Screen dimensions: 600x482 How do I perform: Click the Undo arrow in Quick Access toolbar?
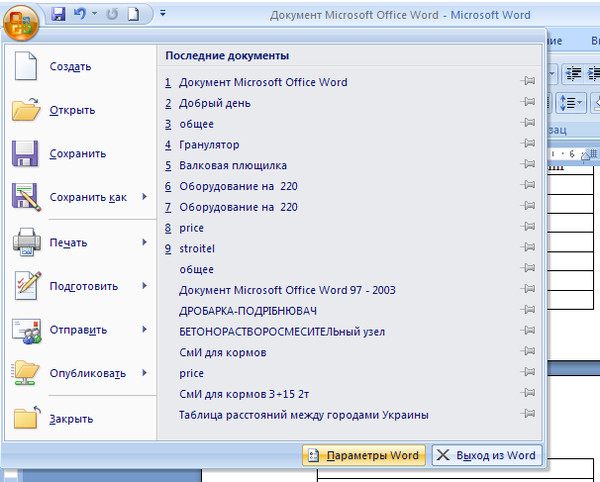point(80,14)
